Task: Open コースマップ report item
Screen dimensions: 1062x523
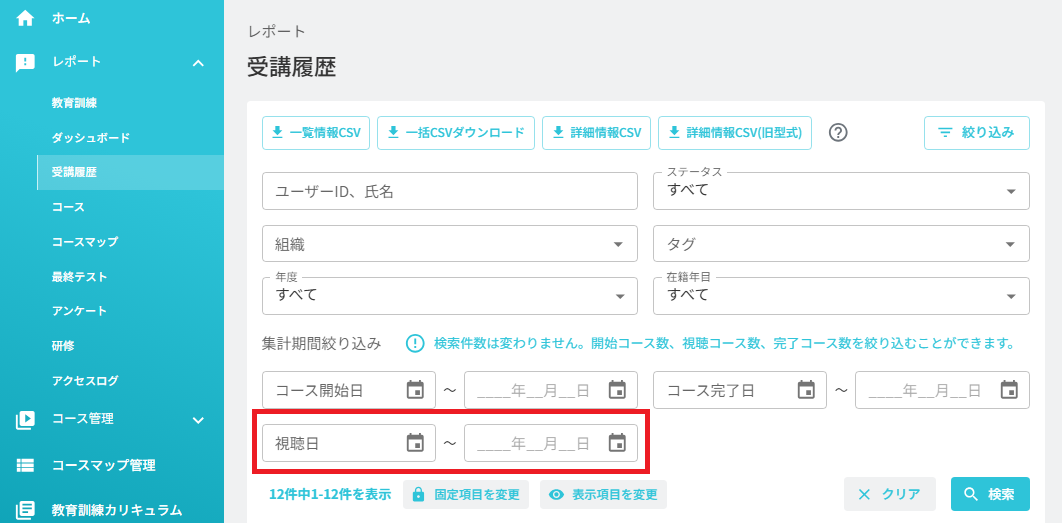Action: (85, 242)
